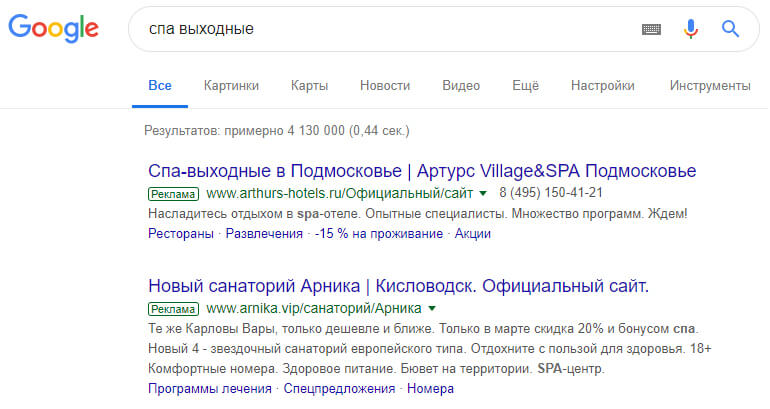The height and width of the screenshot is (409, 770).
Task: Click 'Насладитесь отдыхом в spa-отеле' description
Action: (x=417, y=214)
